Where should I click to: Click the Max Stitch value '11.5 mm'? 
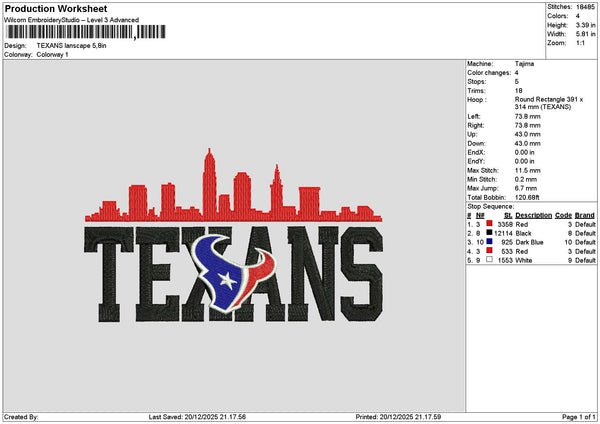pos(526,171)
